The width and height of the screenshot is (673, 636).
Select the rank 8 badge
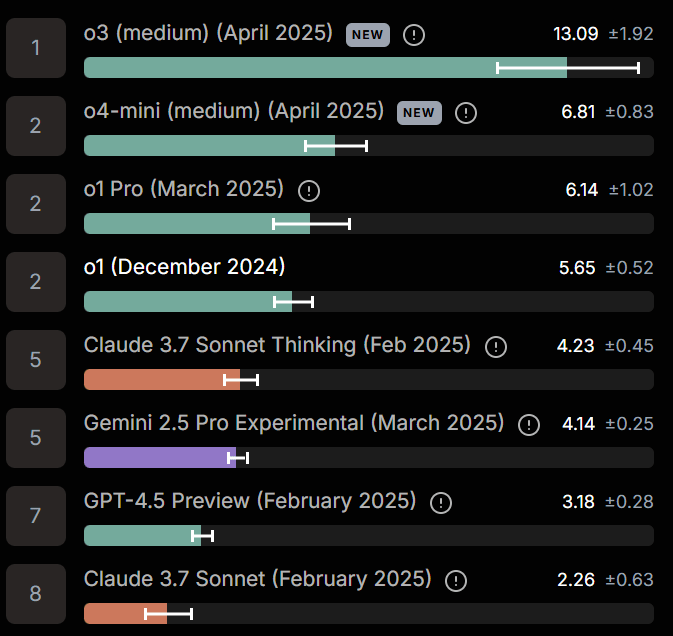click(35, 593)
